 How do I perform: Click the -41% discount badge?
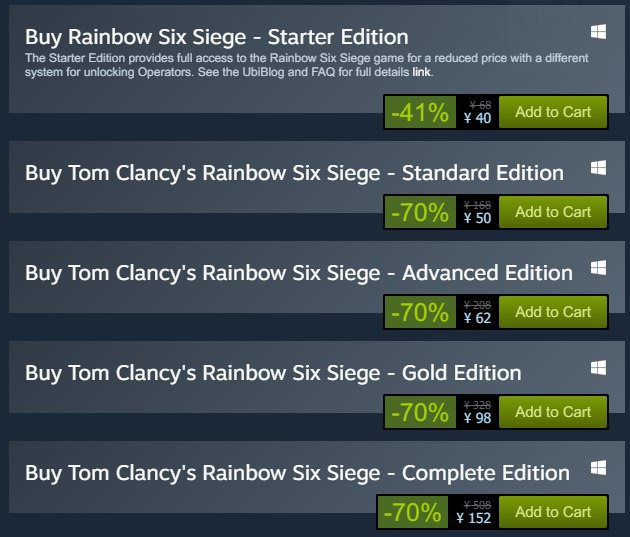click(x=420, y=113)
